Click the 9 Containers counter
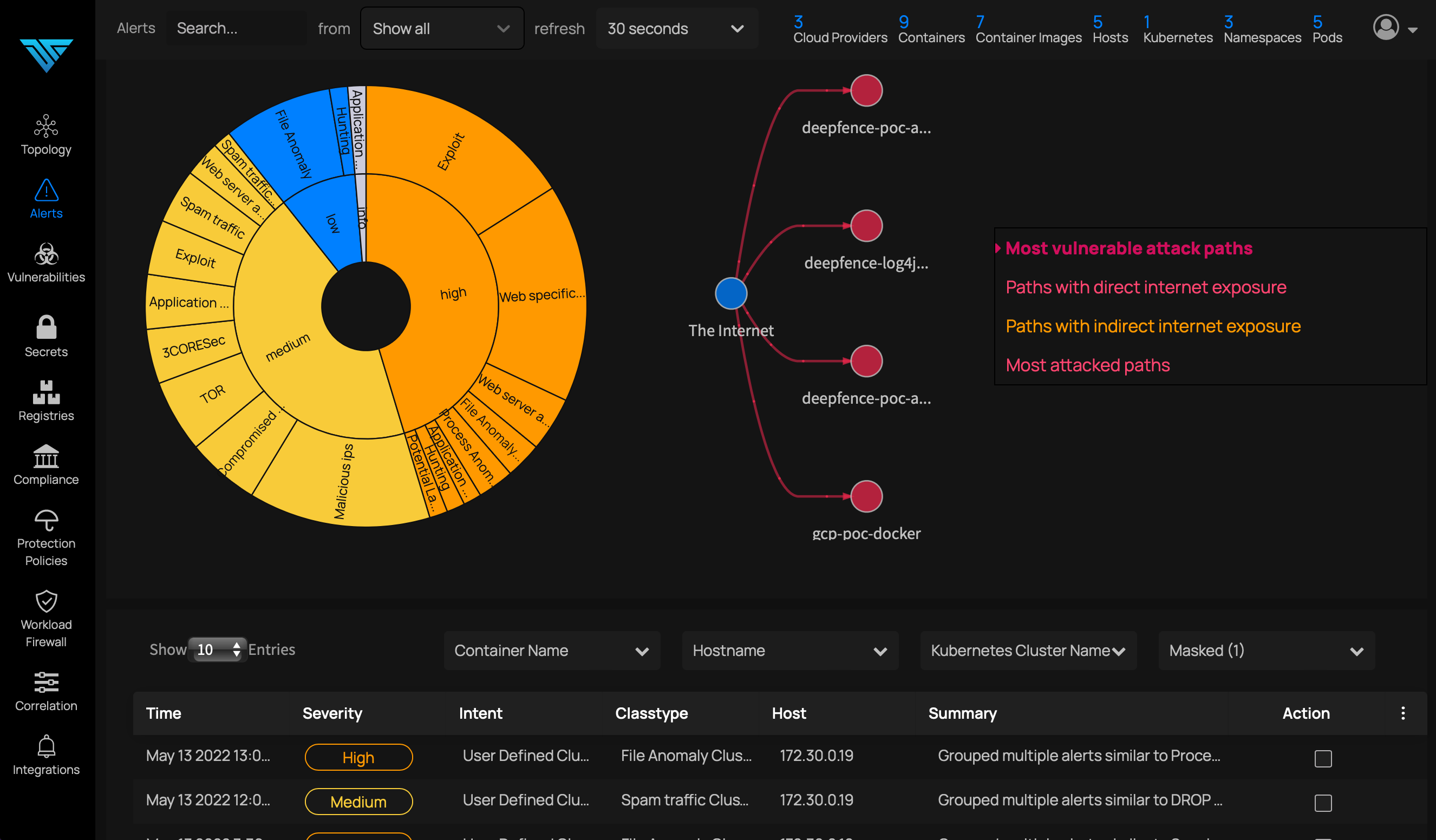The height and width of the screenshot is (840, 1436). [931, 30]
